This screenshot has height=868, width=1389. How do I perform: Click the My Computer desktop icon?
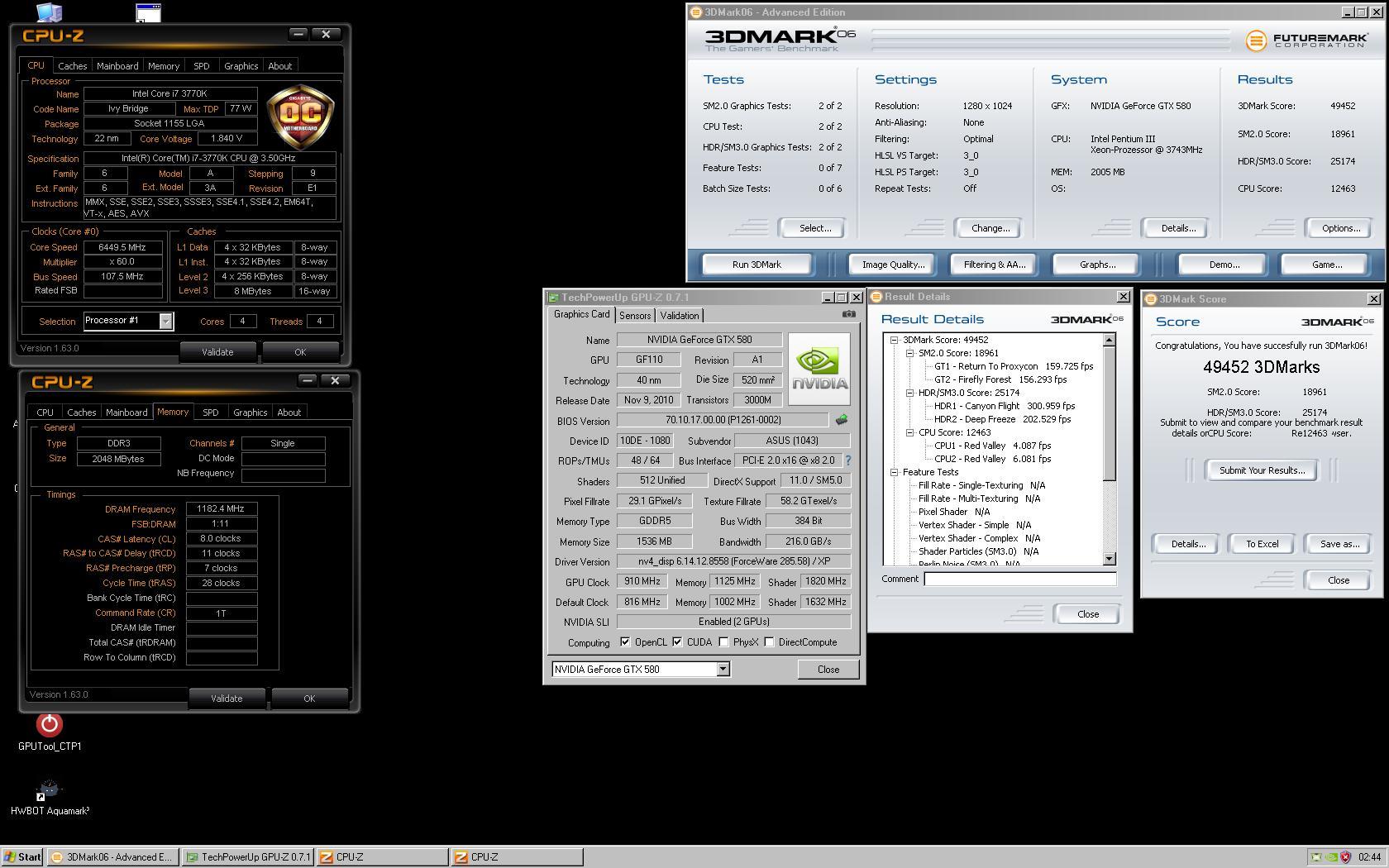50,12
